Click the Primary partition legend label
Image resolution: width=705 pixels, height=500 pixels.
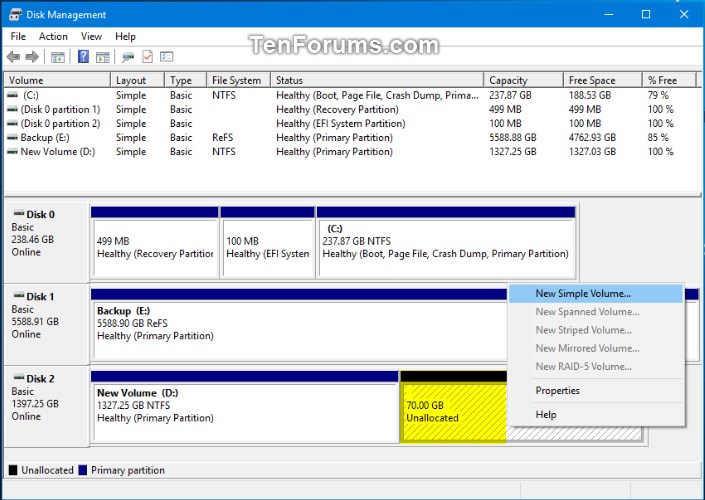(x=128, y=470)
